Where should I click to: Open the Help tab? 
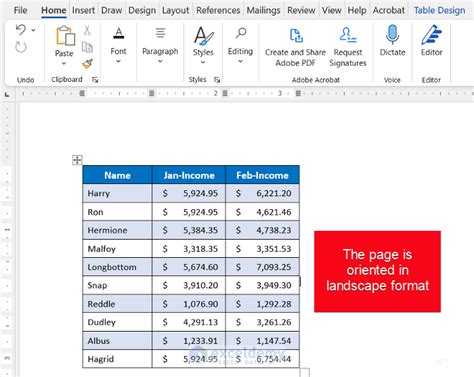tap(357, 10)
